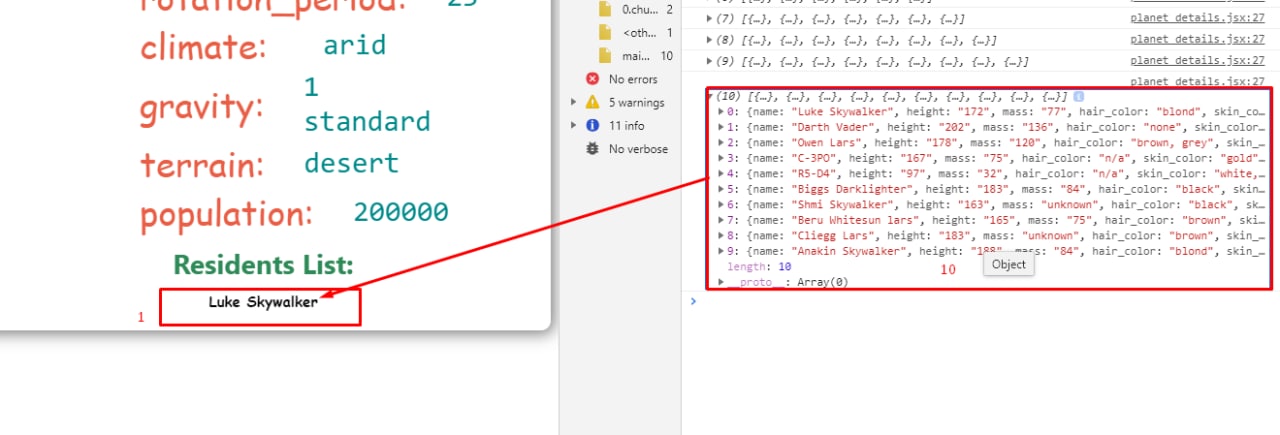Expand the (7) array log entry
1280x435 pixels.
coord(710,19)
